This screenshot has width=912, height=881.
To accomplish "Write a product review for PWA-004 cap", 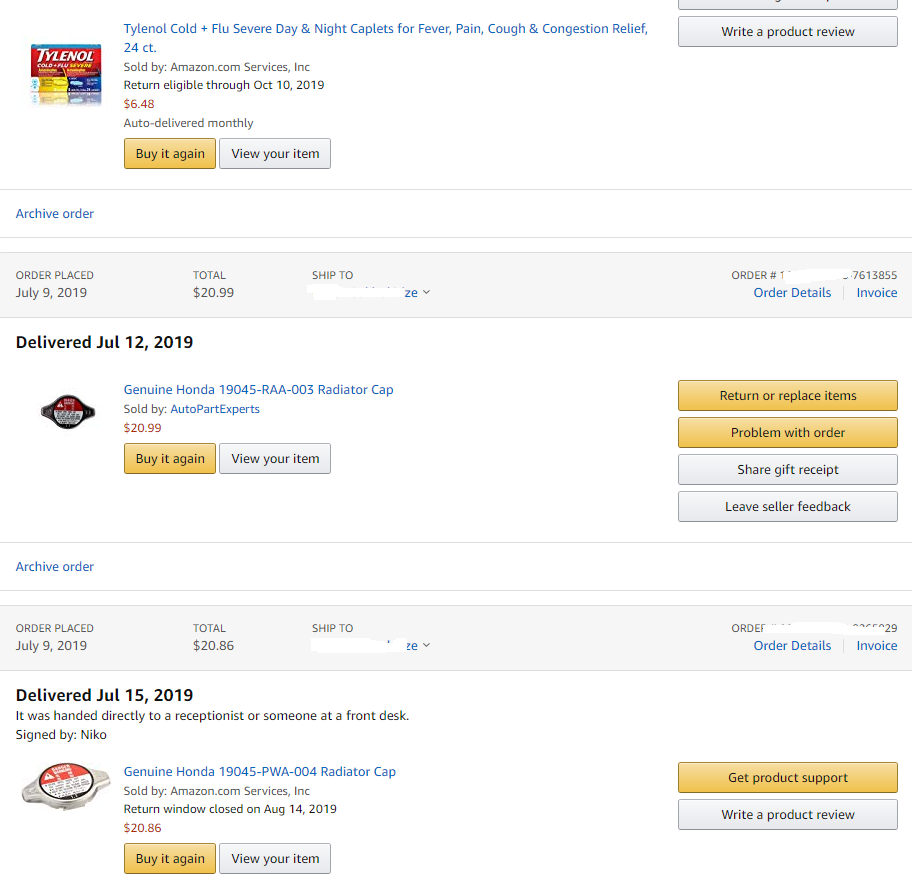I will (787, 815).
